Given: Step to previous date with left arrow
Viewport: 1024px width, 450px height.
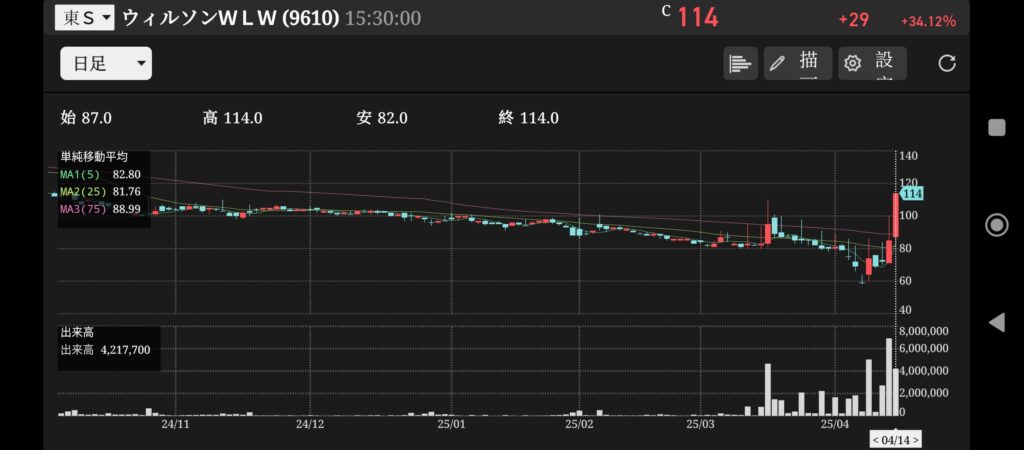Looking at the screenshot, I should pyautogui.click(x=876, y=440).
